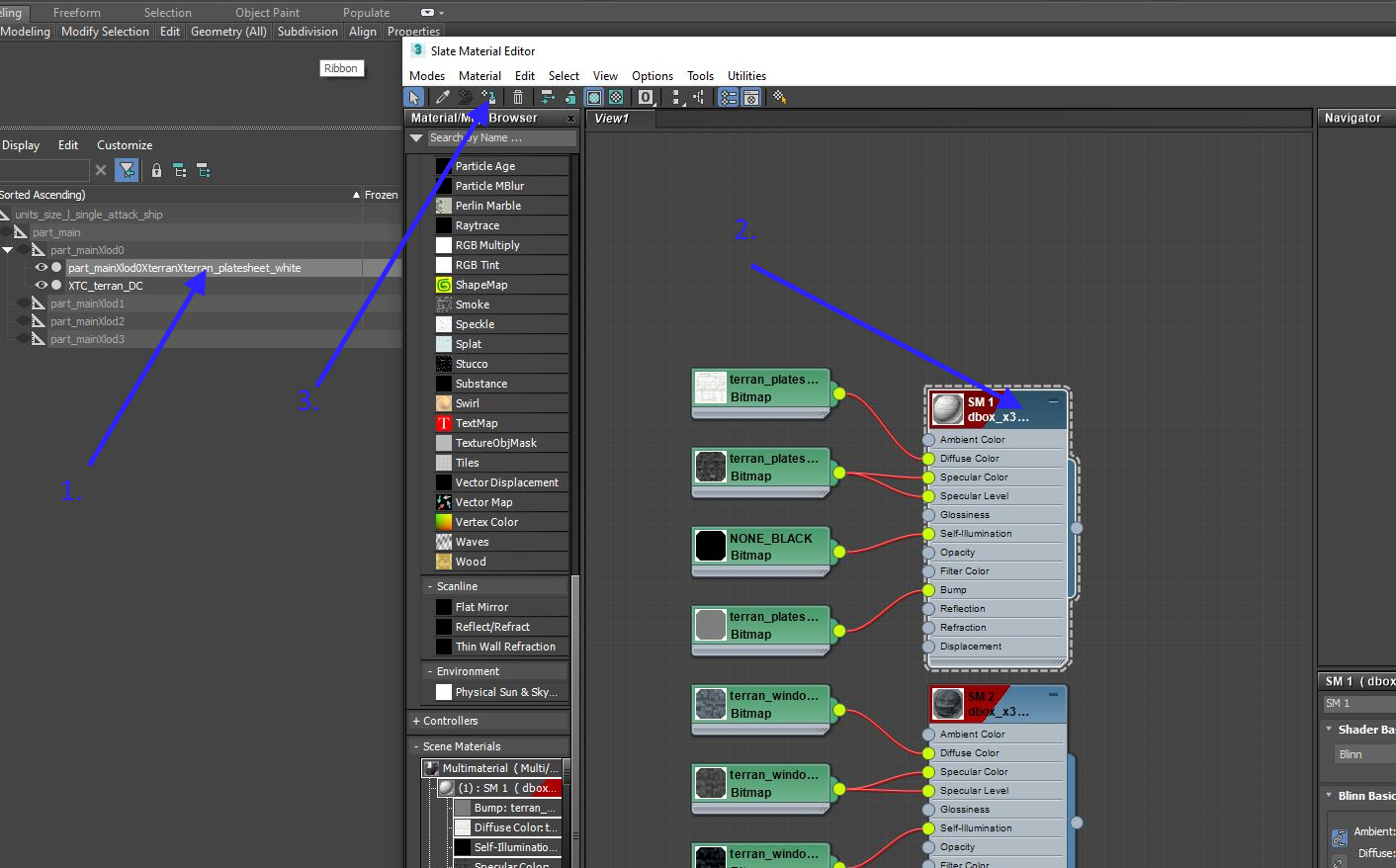
Task: Click Assign Material to Selection icon
Action: (488, 97)
